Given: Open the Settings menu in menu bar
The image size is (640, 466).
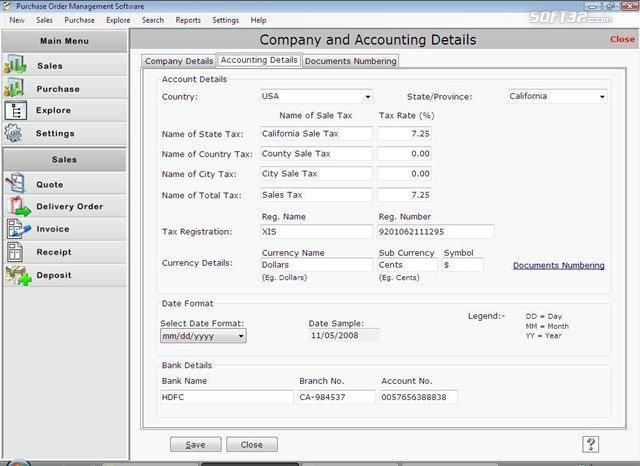Looking at the screenshot, I should coord(225,20).
